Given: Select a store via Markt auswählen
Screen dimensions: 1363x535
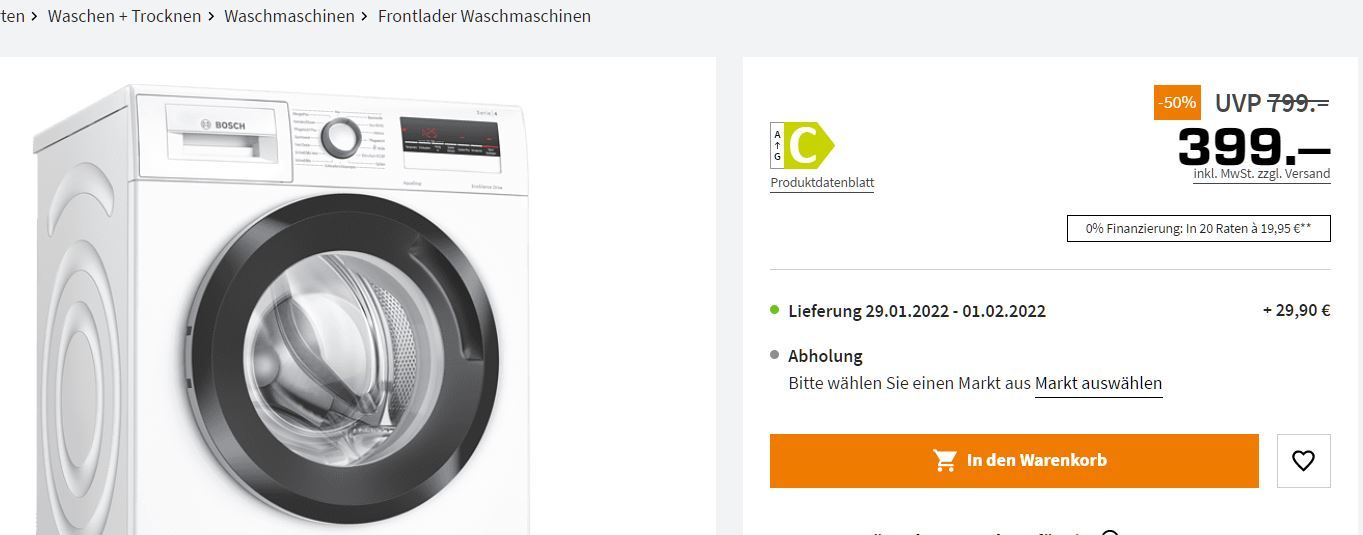Looking at the screenshot, I should pos(1098,383).
